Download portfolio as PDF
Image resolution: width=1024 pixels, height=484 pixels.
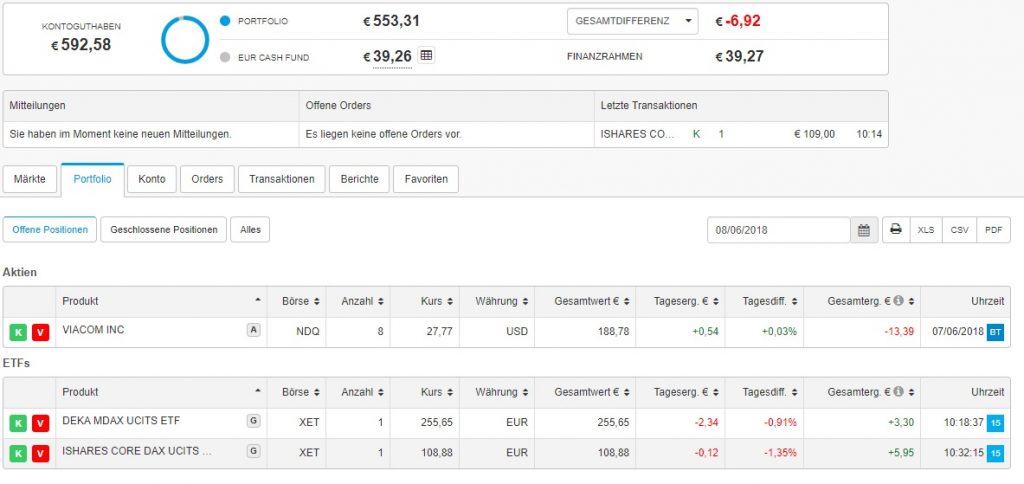tap(993, 230)
